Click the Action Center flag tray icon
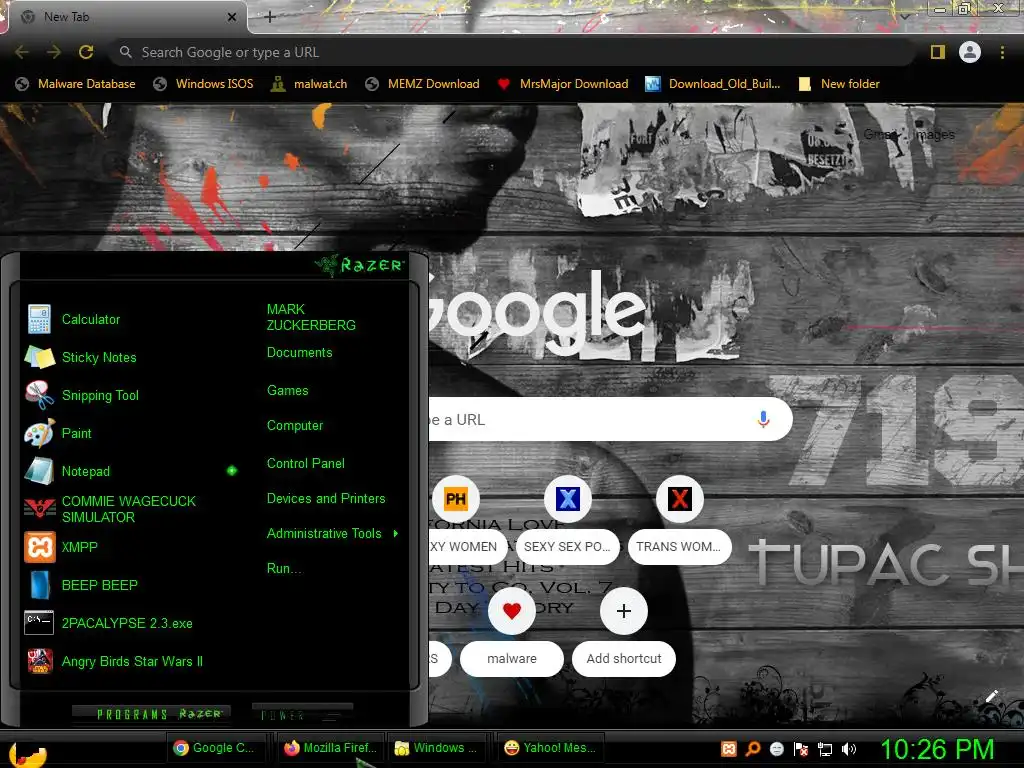1024x768 pixels. 801,748
